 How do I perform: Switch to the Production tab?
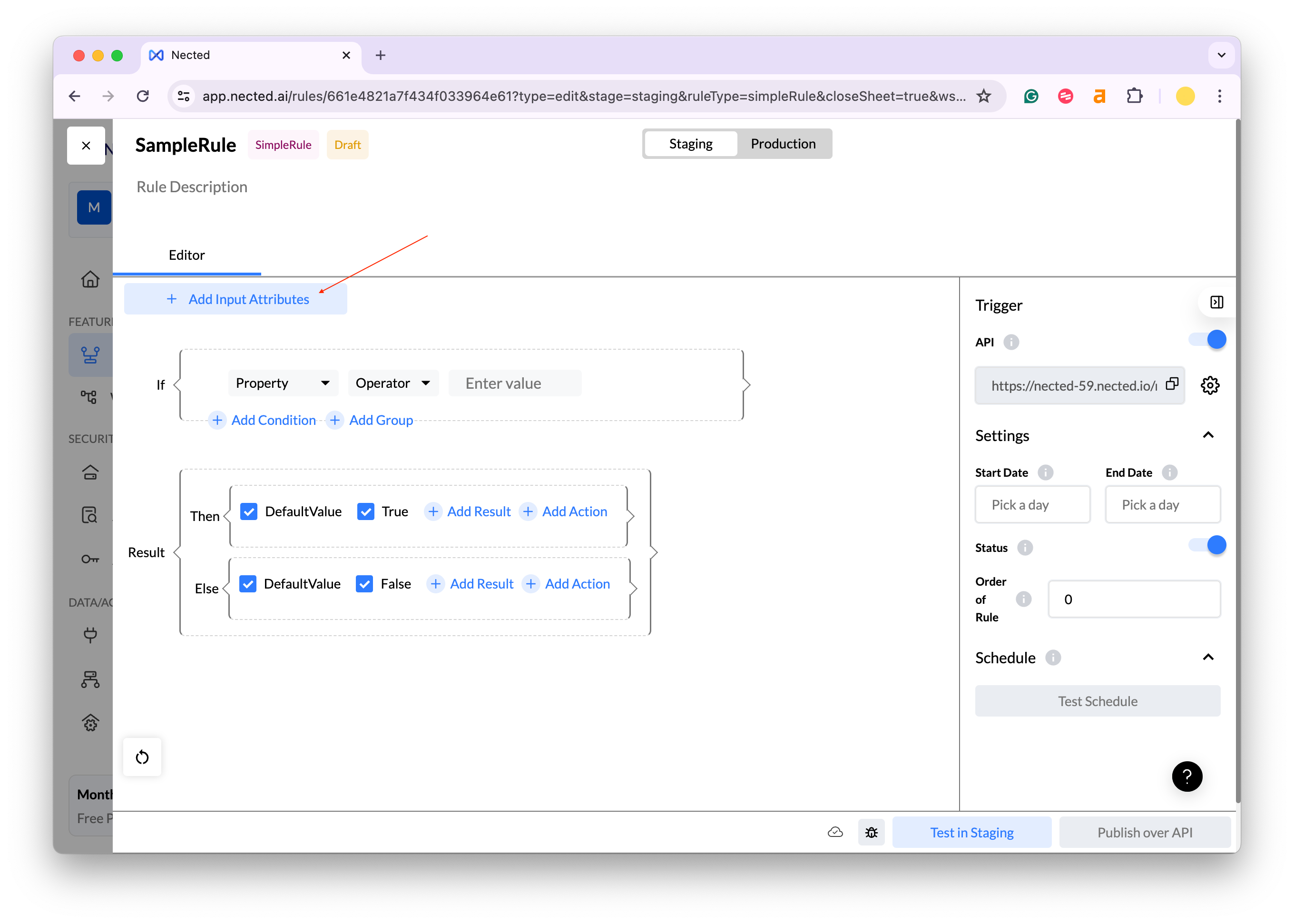coord(783,144)
